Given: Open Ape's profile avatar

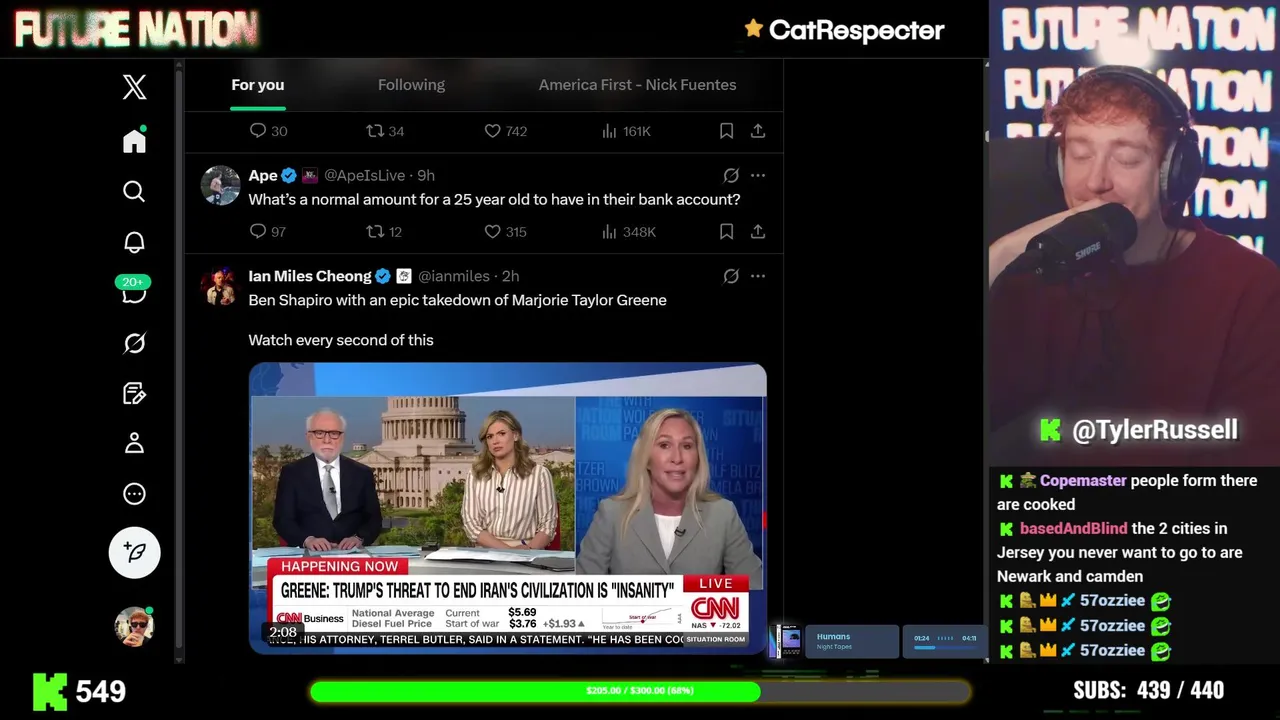Looking at the screenshot, I should [220, 186].
